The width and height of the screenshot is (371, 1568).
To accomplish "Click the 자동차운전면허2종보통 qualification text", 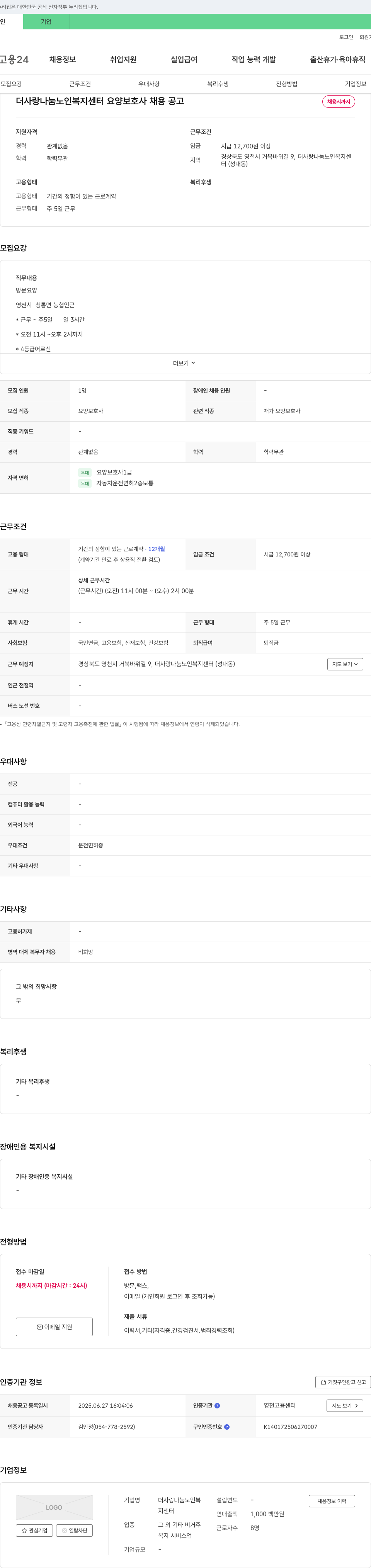I will [x=125, y=483].
